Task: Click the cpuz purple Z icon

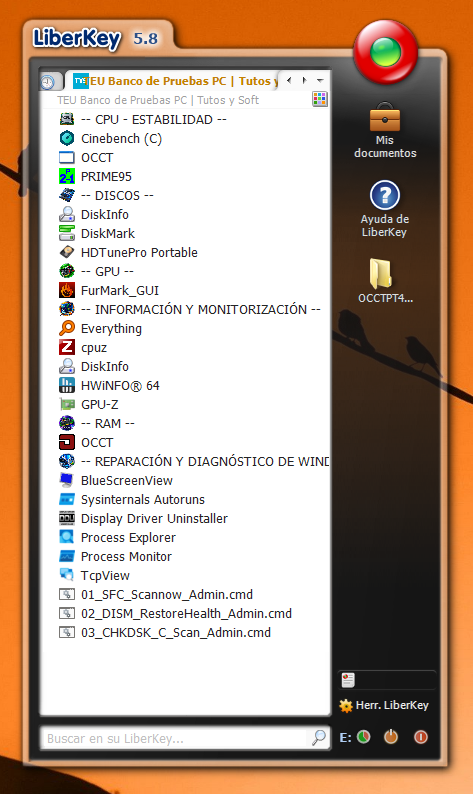Action: tap(67, 347)
